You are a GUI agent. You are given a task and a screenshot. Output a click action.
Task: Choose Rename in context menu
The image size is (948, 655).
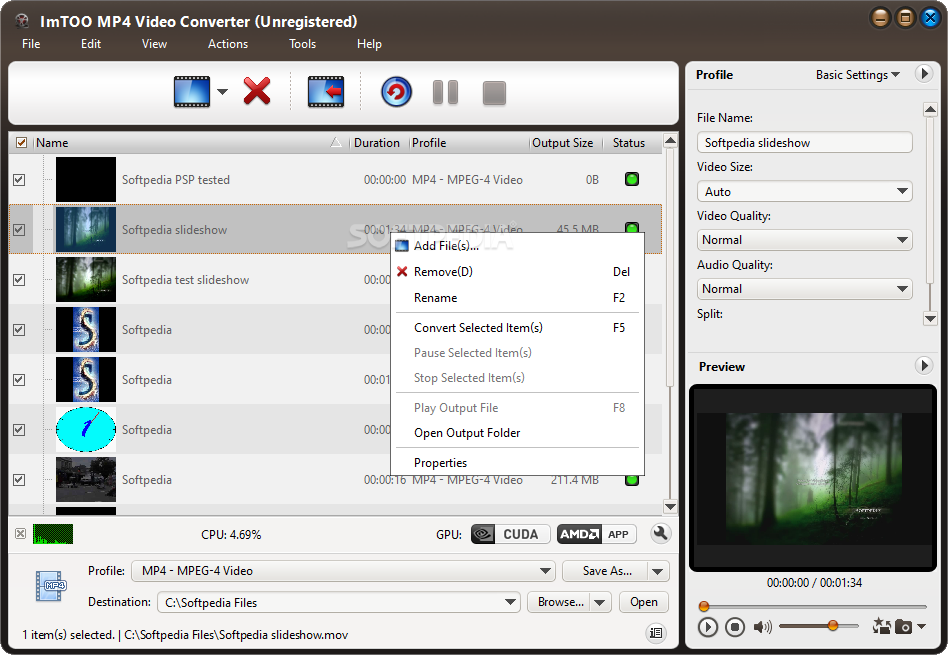[x=517, y=298]
